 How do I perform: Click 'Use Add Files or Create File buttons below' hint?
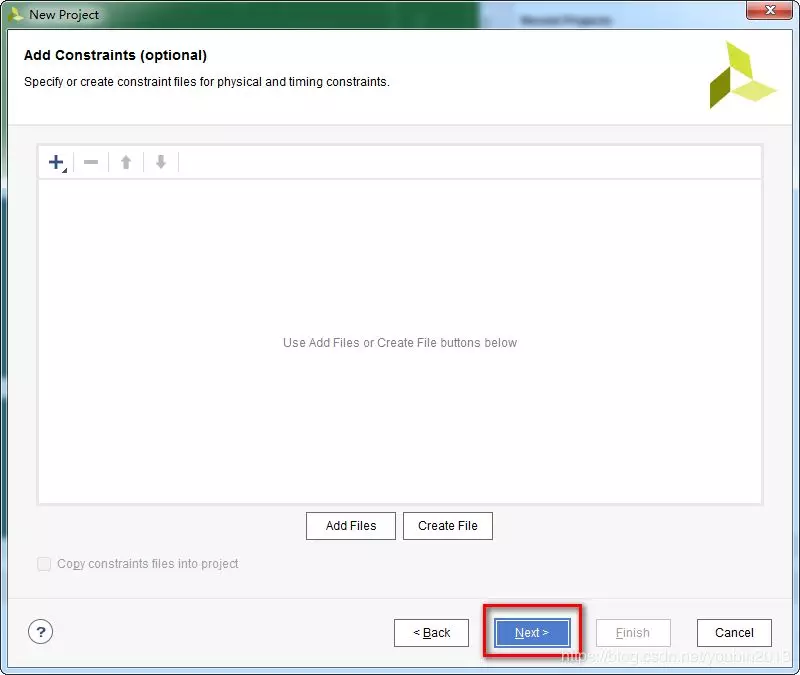(x=400, y=343)
